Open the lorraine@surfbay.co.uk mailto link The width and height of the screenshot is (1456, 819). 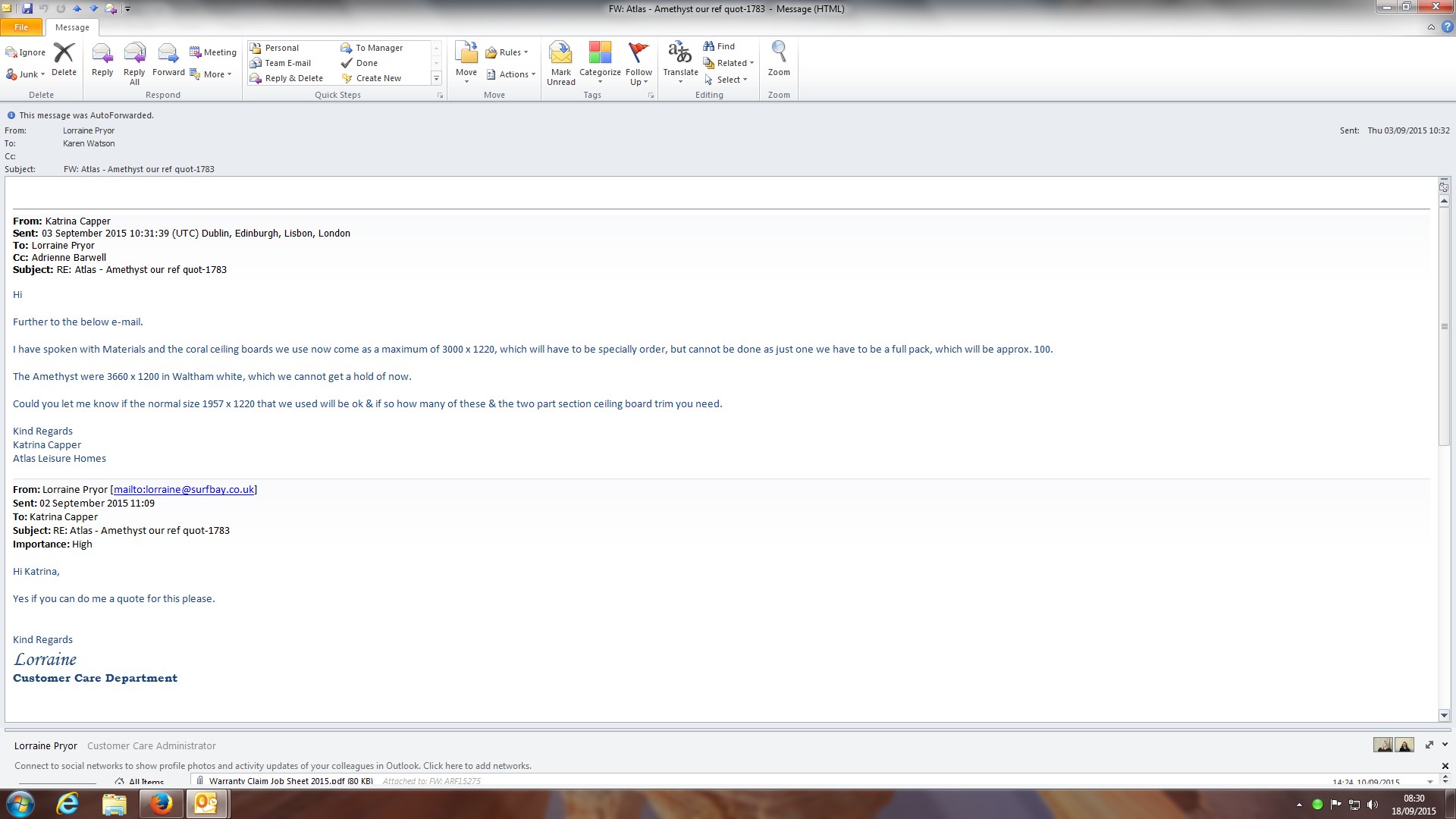click(184, 490)
